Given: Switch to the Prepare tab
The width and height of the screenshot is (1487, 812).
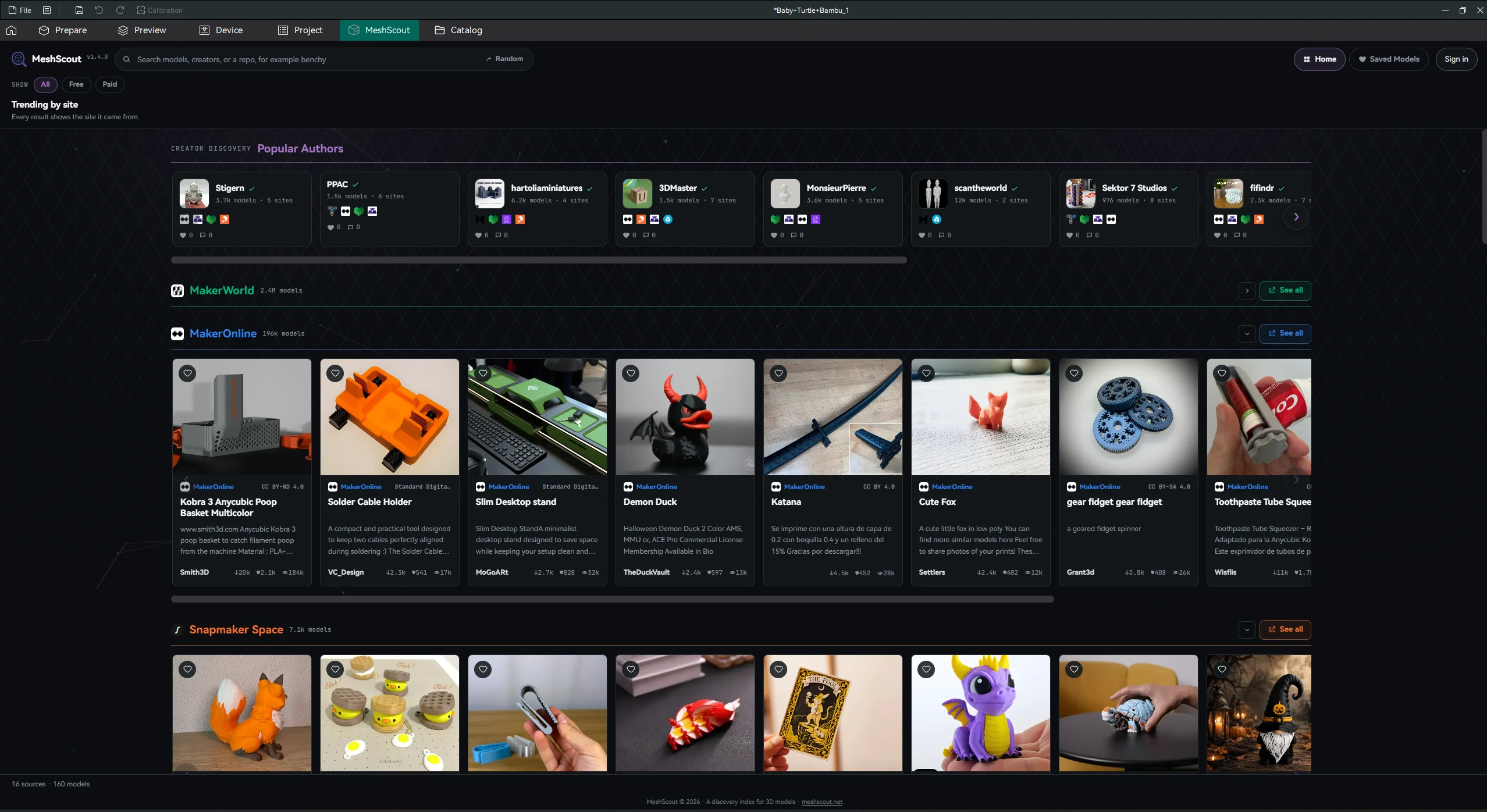Looking at the screenshot, I should coord(63,30).
